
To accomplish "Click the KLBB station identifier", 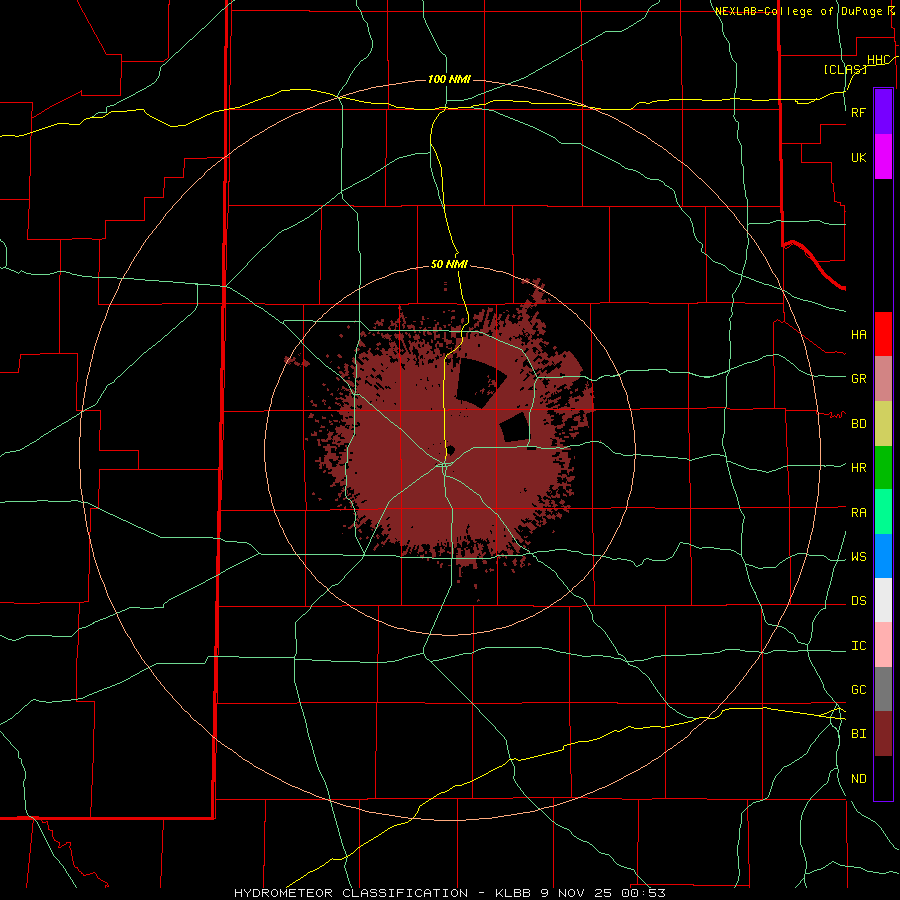I will point(511,893).
